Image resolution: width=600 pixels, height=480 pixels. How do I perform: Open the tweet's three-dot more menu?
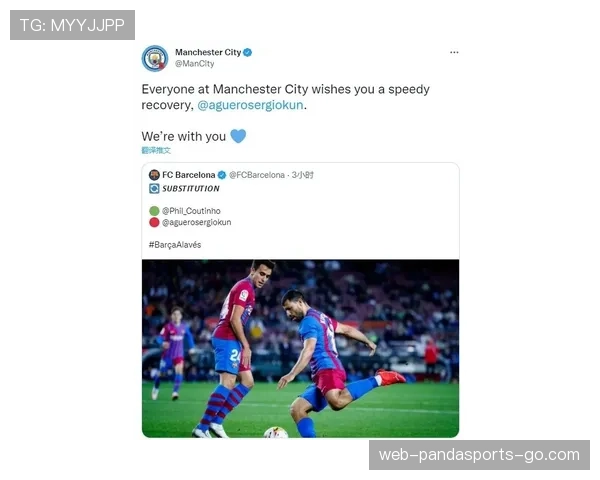[454, 52]
